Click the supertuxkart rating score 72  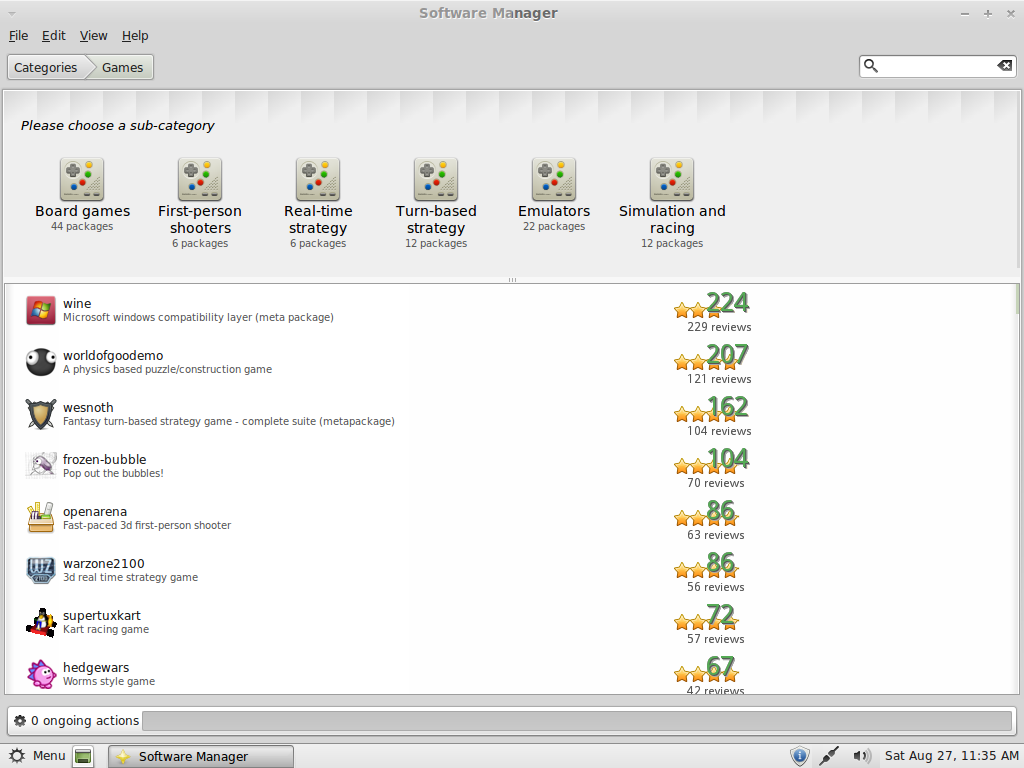coord(721,615)
